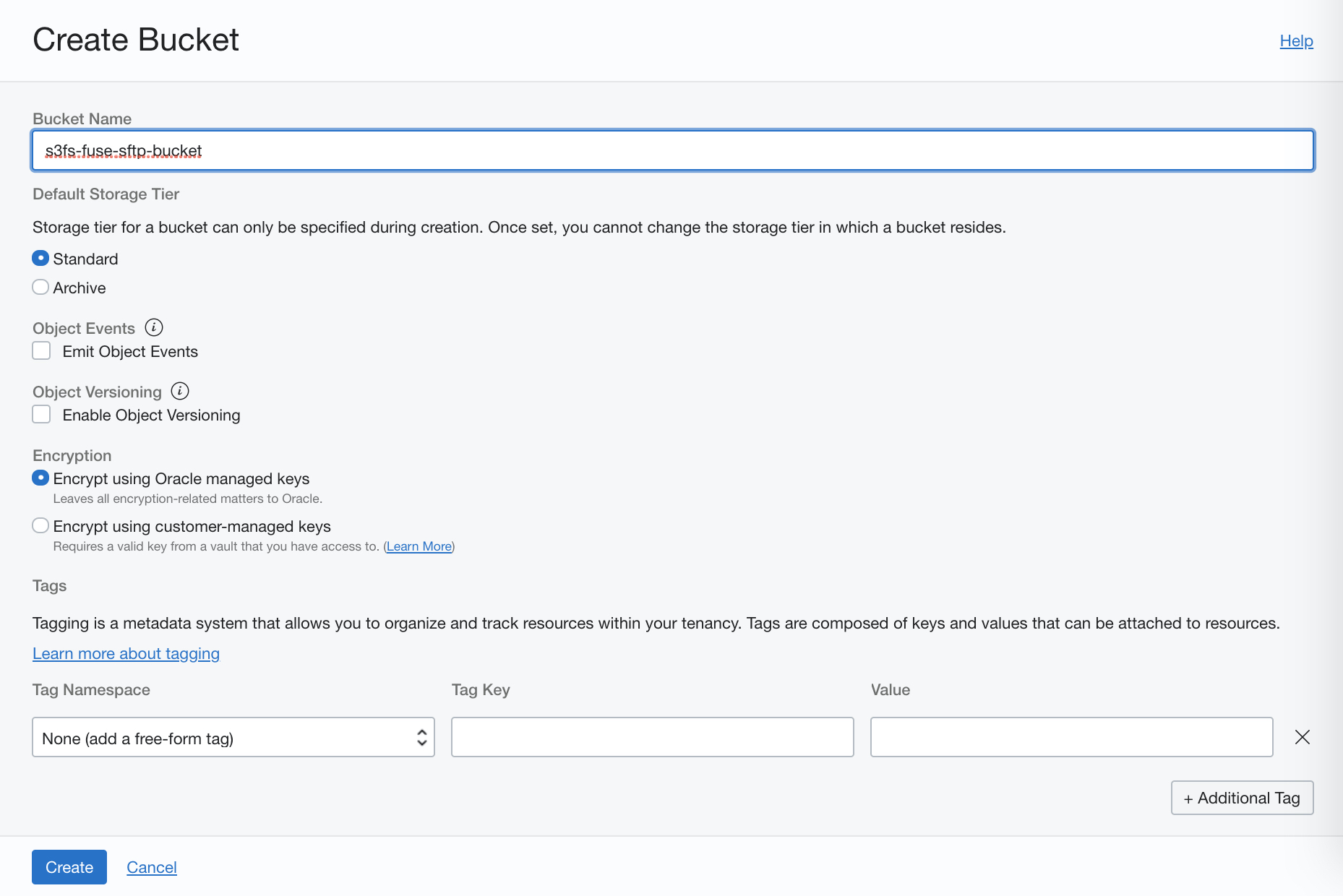1343x896 pixels.
Task: Click the Object Events info icon
Action: coord(154,327)
